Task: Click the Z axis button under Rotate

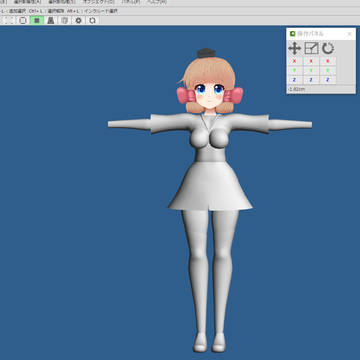Action: click(328, 80)
